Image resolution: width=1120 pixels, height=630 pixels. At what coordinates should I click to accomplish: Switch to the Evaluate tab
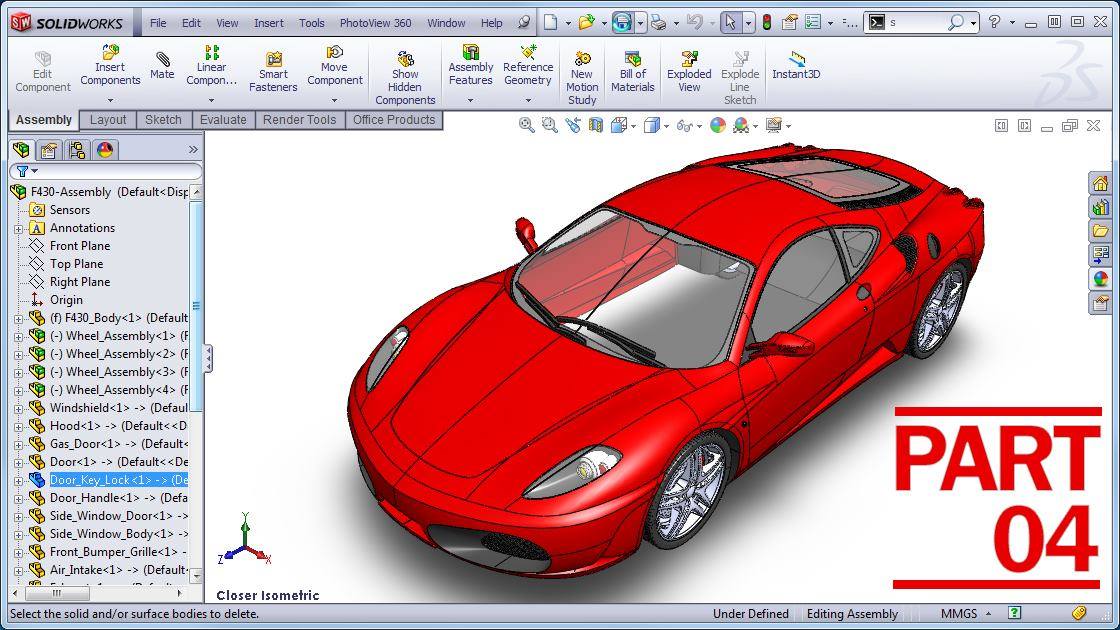[223, 120]
